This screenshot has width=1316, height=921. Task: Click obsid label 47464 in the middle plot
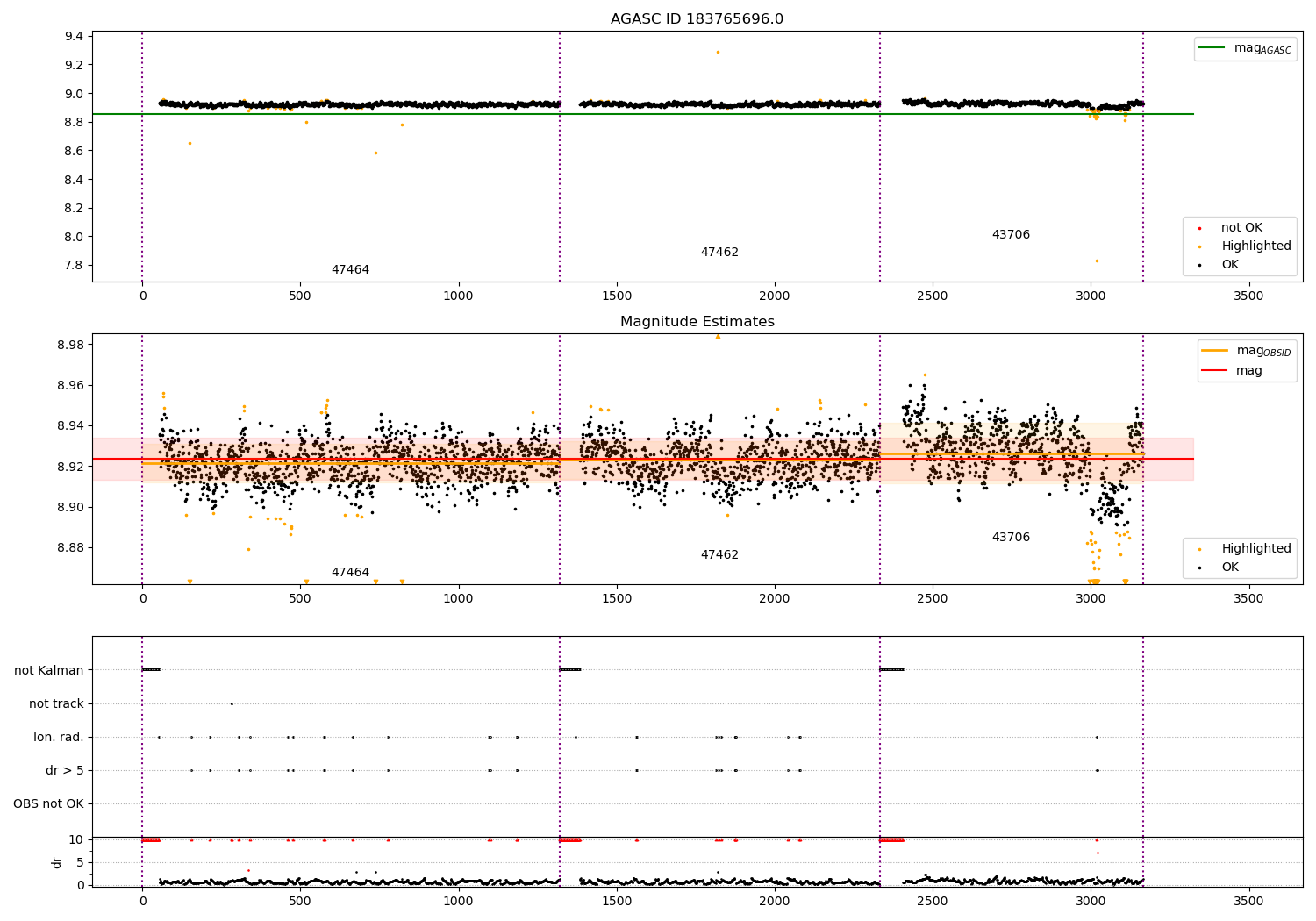350,573
